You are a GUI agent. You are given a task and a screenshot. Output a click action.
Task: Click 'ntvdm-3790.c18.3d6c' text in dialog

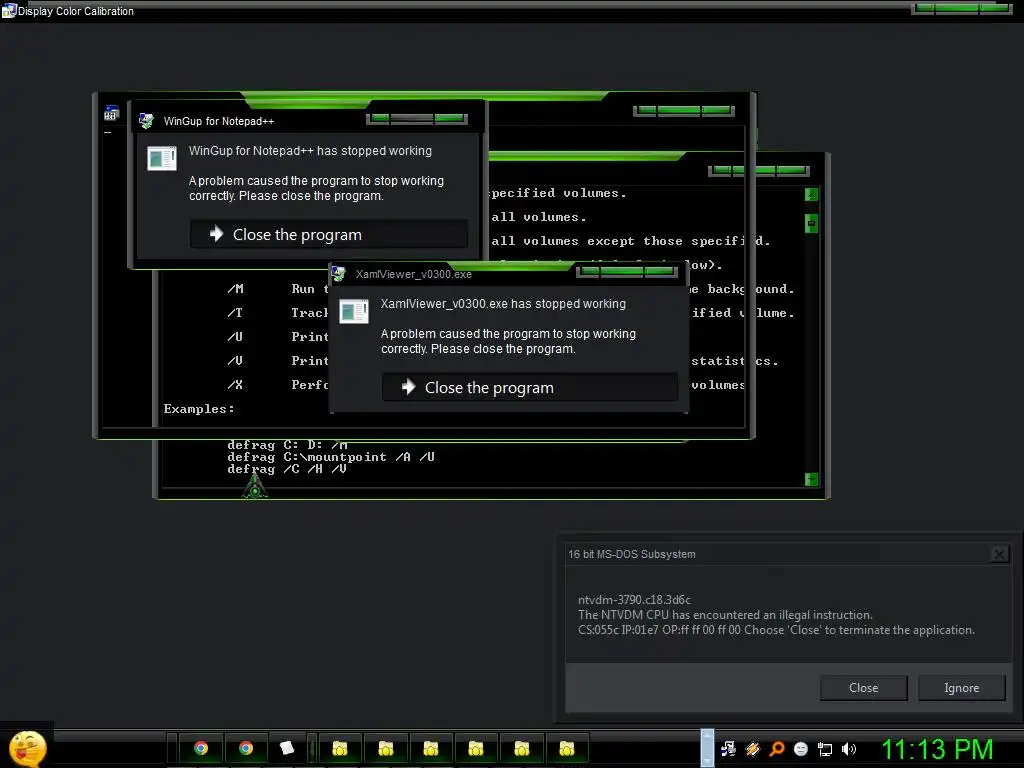(634, 600)
